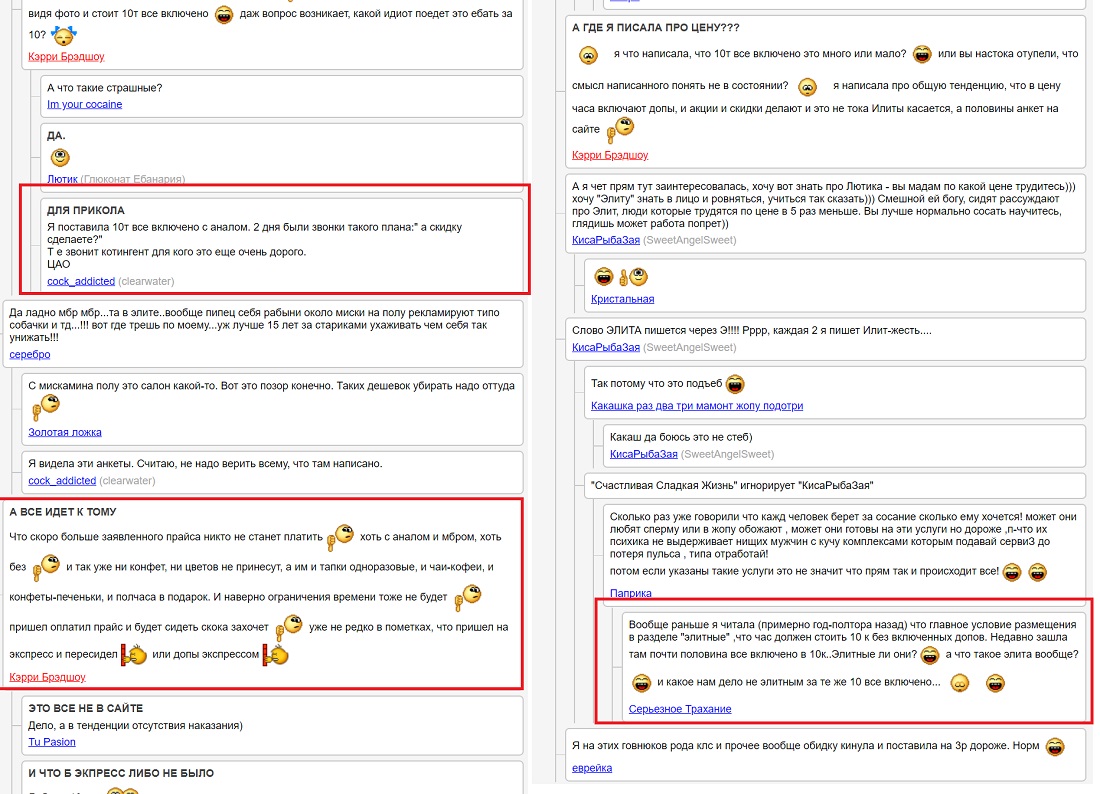
Task: Click the laughing emoji after «Элитные ли они?»
Action: 930,655
